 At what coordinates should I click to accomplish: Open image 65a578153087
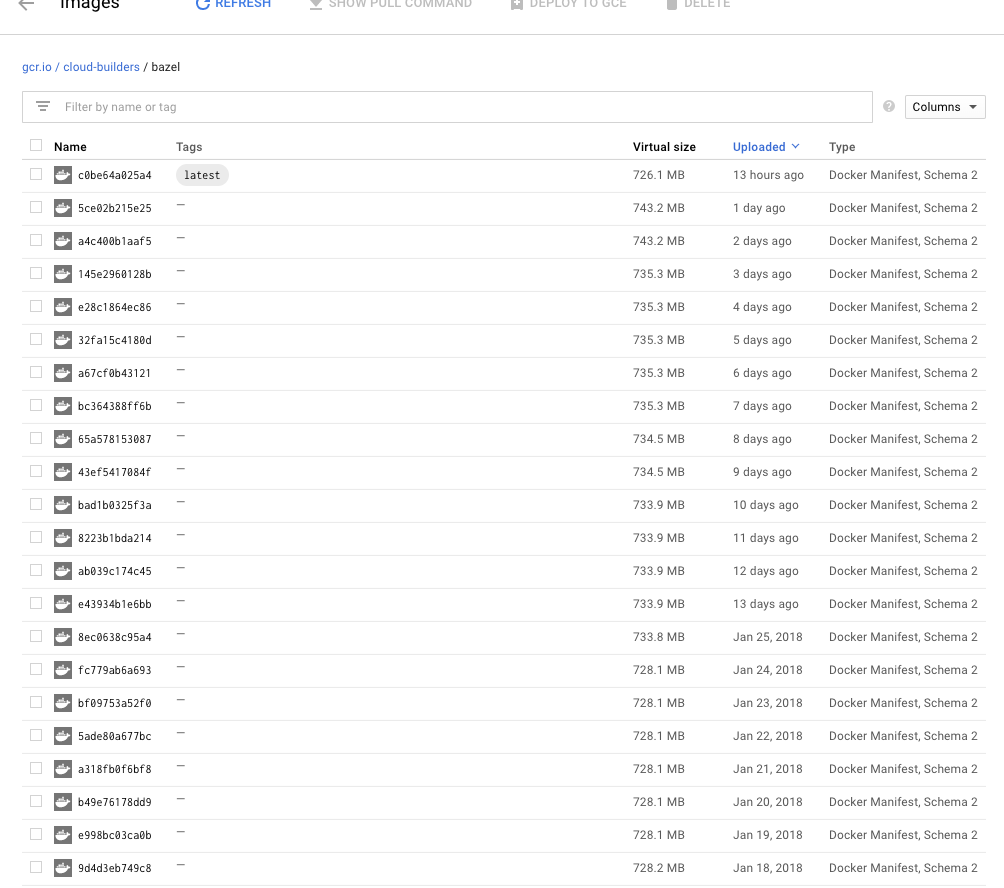coord(115,439)
